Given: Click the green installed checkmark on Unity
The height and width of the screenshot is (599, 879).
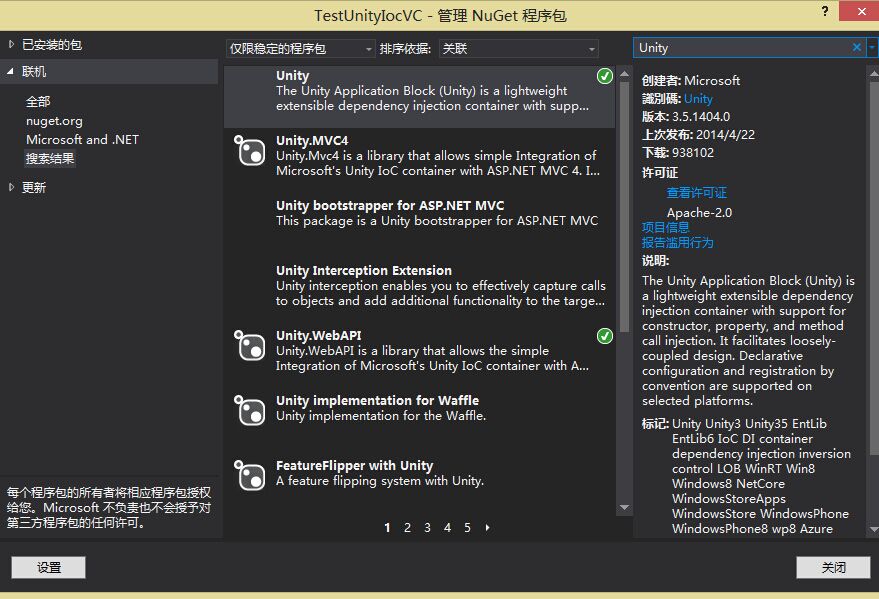Looking at the screenshot, I should tap(604, 76).
